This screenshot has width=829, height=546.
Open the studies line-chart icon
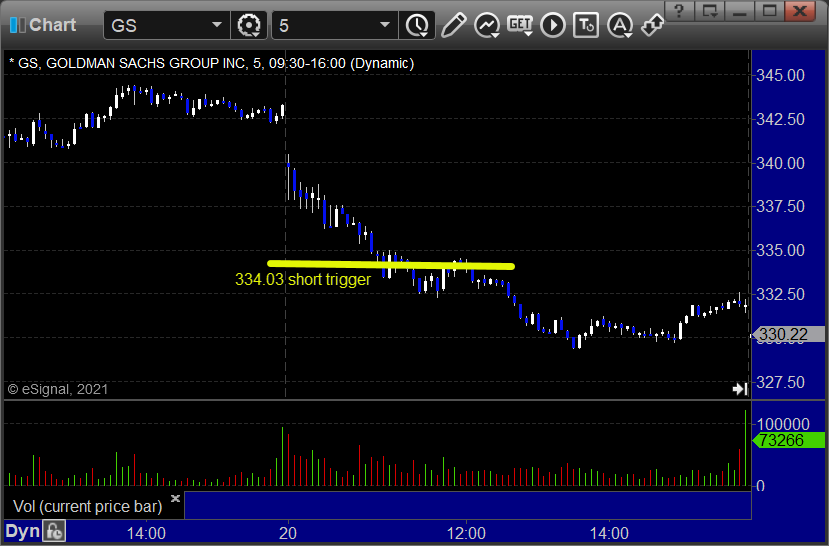[487, 25]
